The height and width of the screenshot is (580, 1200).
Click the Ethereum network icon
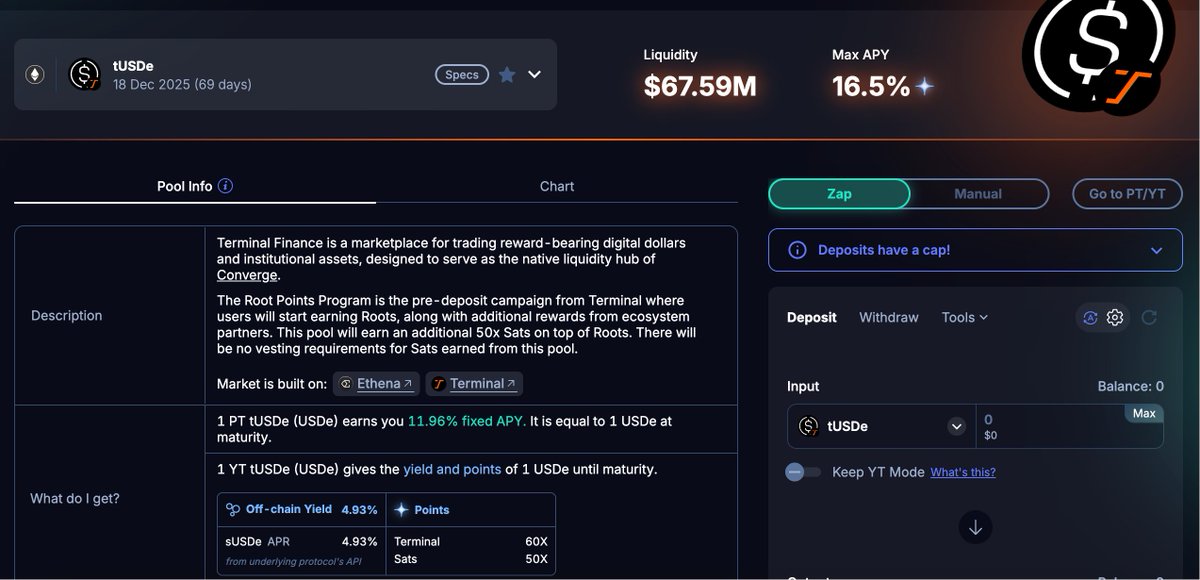coord(35,74)
